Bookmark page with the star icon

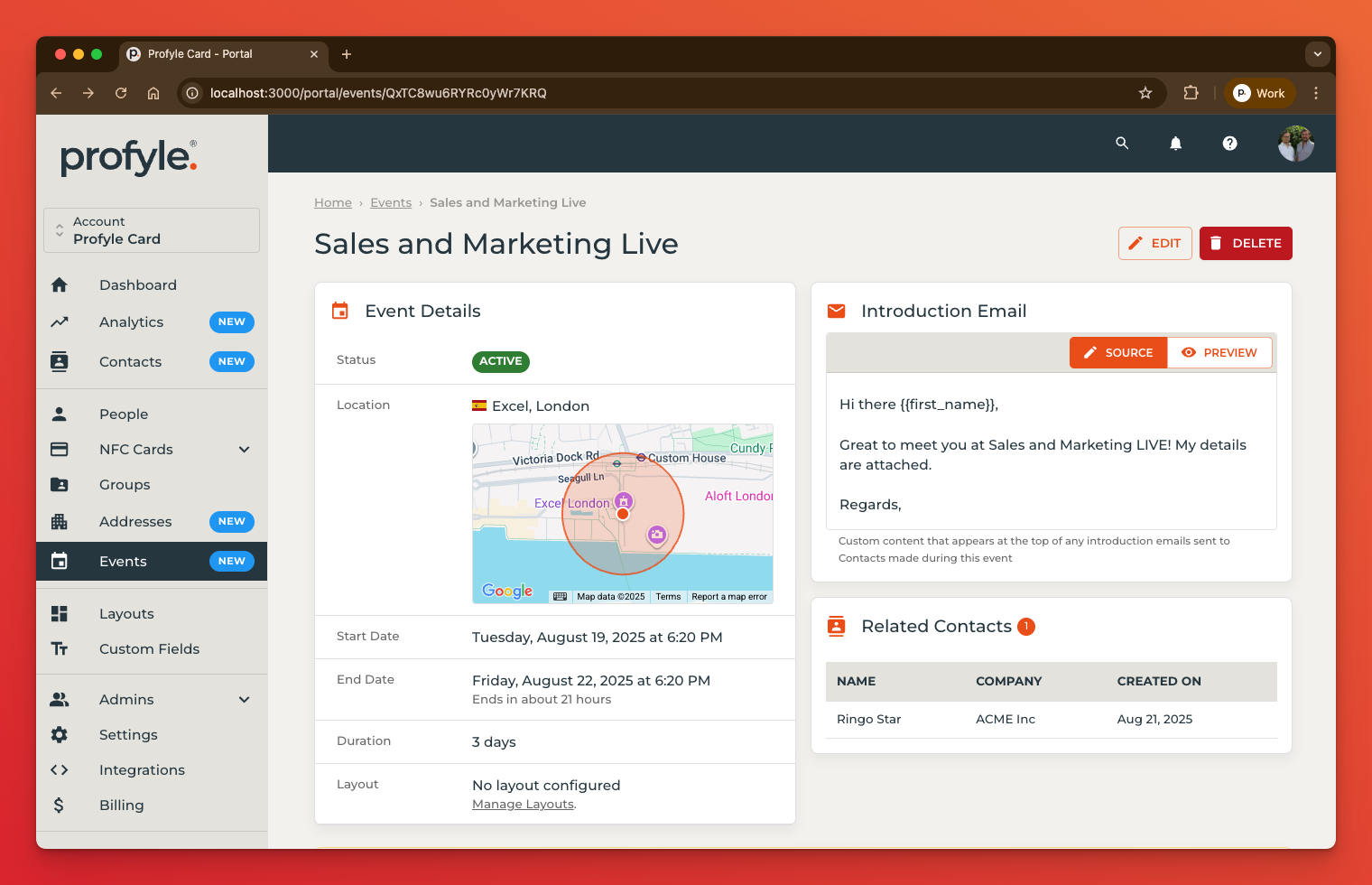click(1145, 93)
